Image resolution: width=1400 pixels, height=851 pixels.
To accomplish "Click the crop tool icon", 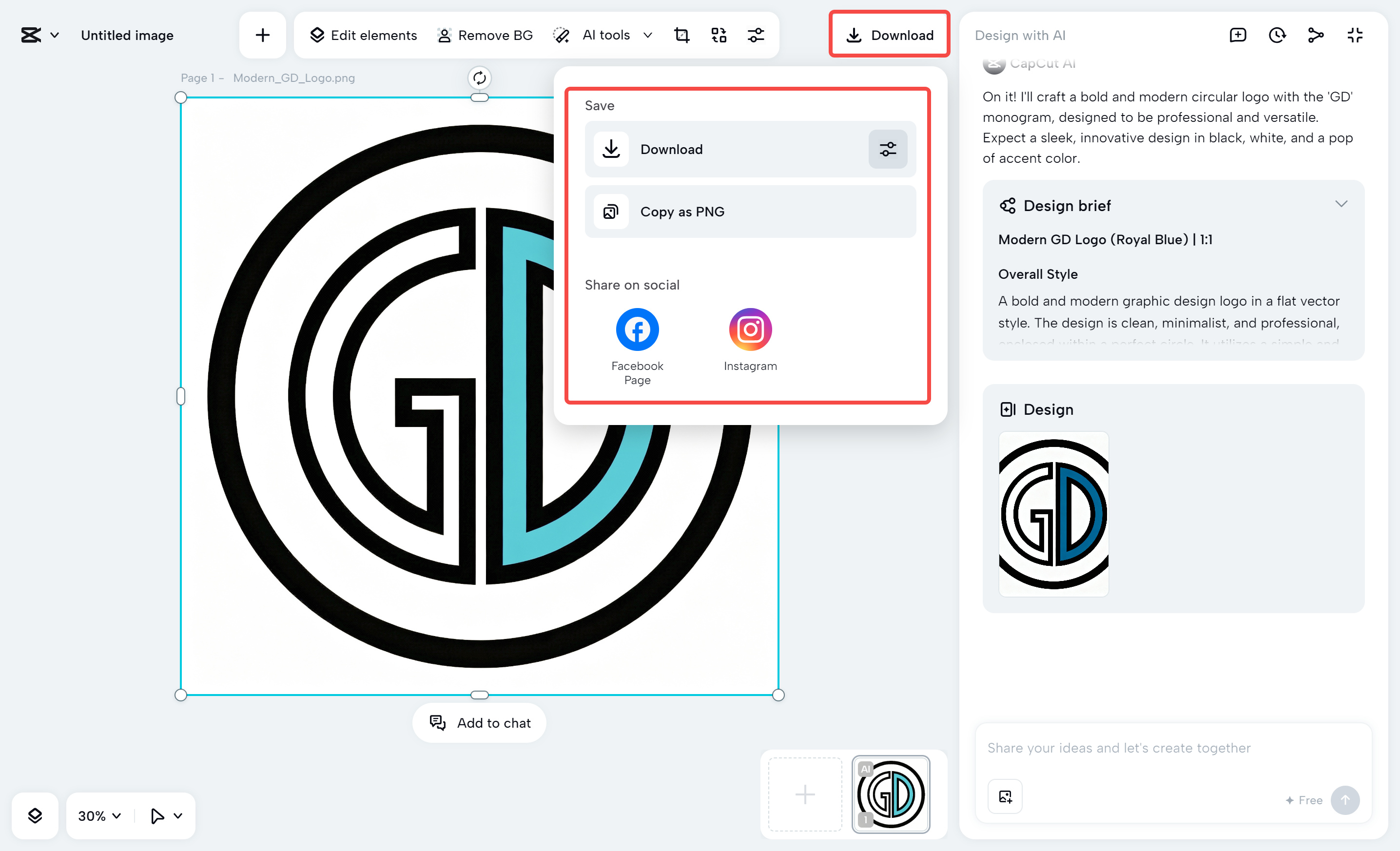I will [681, 35].
